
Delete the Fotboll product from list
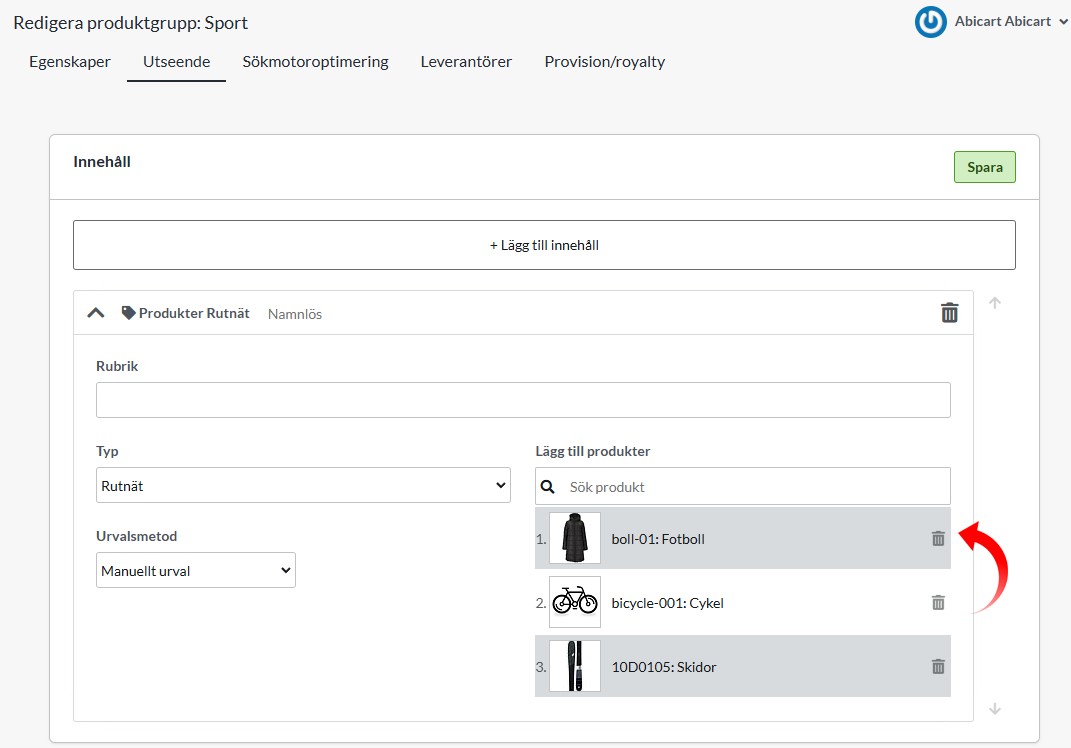938,539
